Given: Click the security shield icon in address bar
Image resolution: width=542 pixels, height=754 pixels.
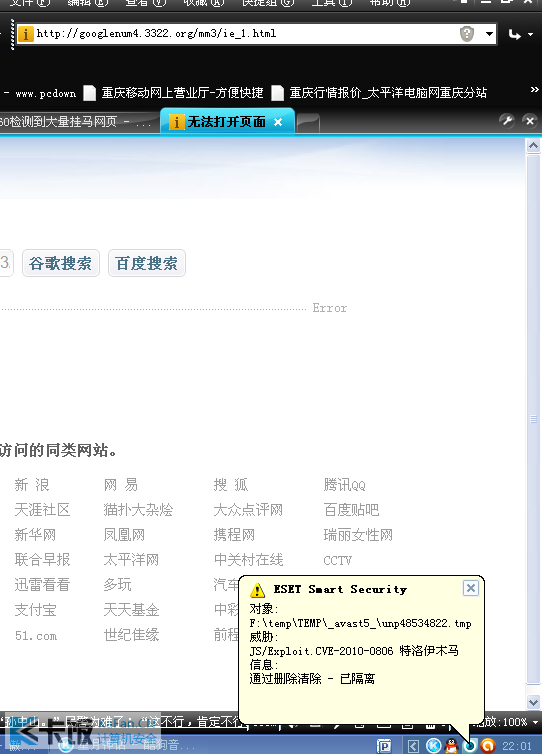Looking at the screenshot, I should [467, 34].
